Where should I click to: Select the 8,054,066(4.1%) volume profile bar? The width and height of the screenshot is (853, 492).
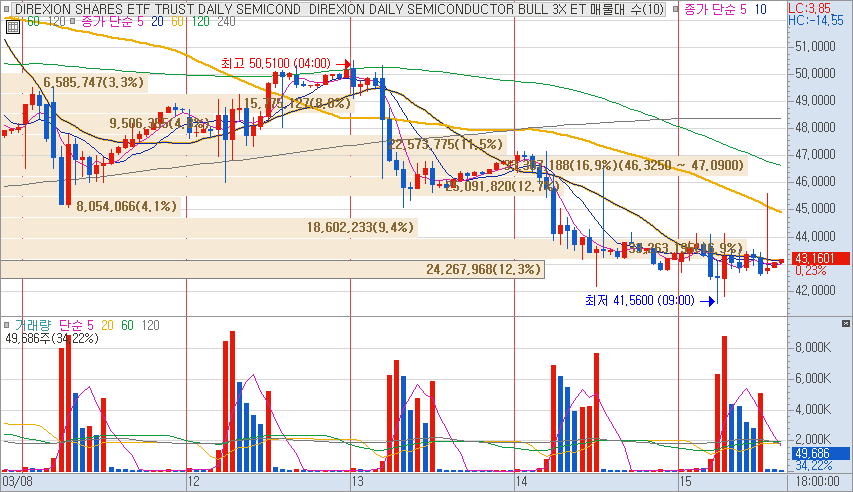(91, 206)
